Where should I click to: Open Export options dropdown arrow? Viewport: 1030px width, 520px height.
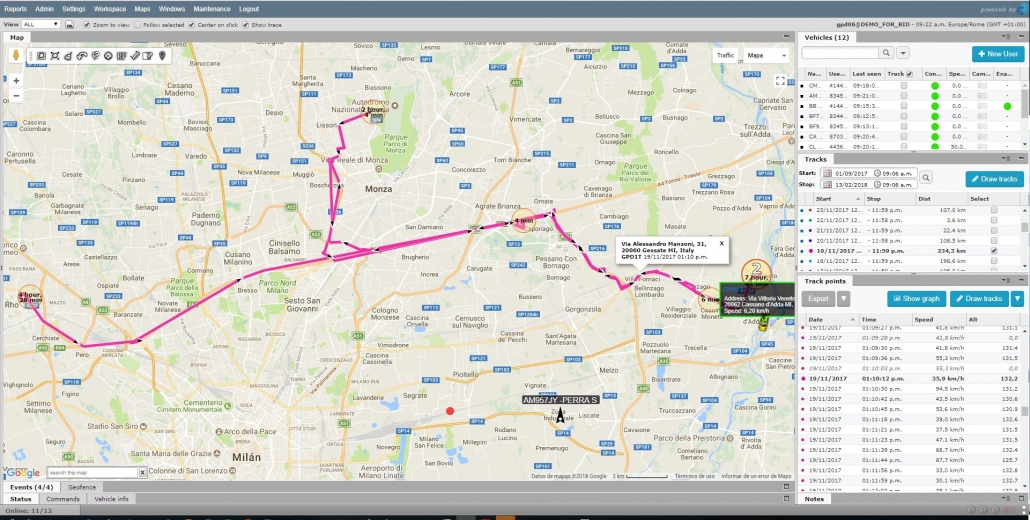[843, 299]
